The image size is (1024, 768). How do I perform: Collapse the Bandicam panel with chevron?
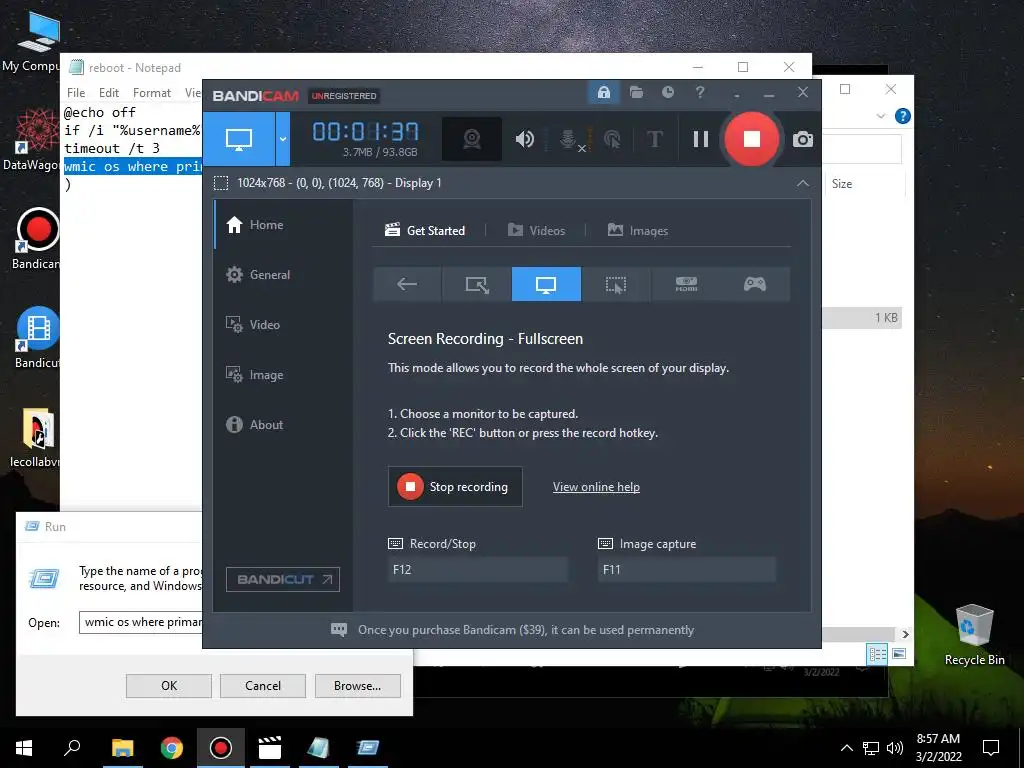803,184
